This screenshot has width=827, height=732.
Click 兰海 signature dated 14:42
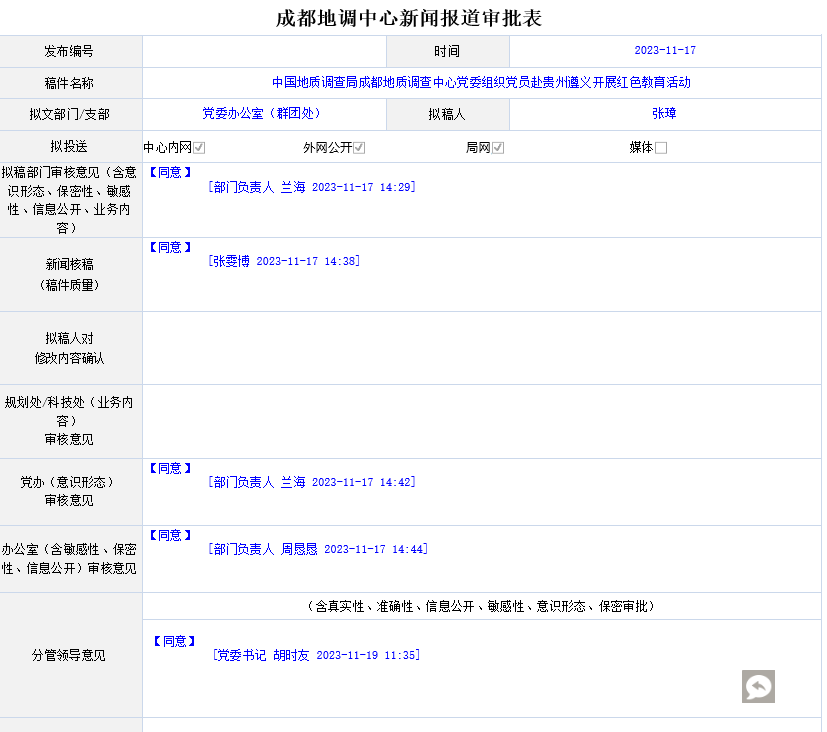tap(292, 482)
